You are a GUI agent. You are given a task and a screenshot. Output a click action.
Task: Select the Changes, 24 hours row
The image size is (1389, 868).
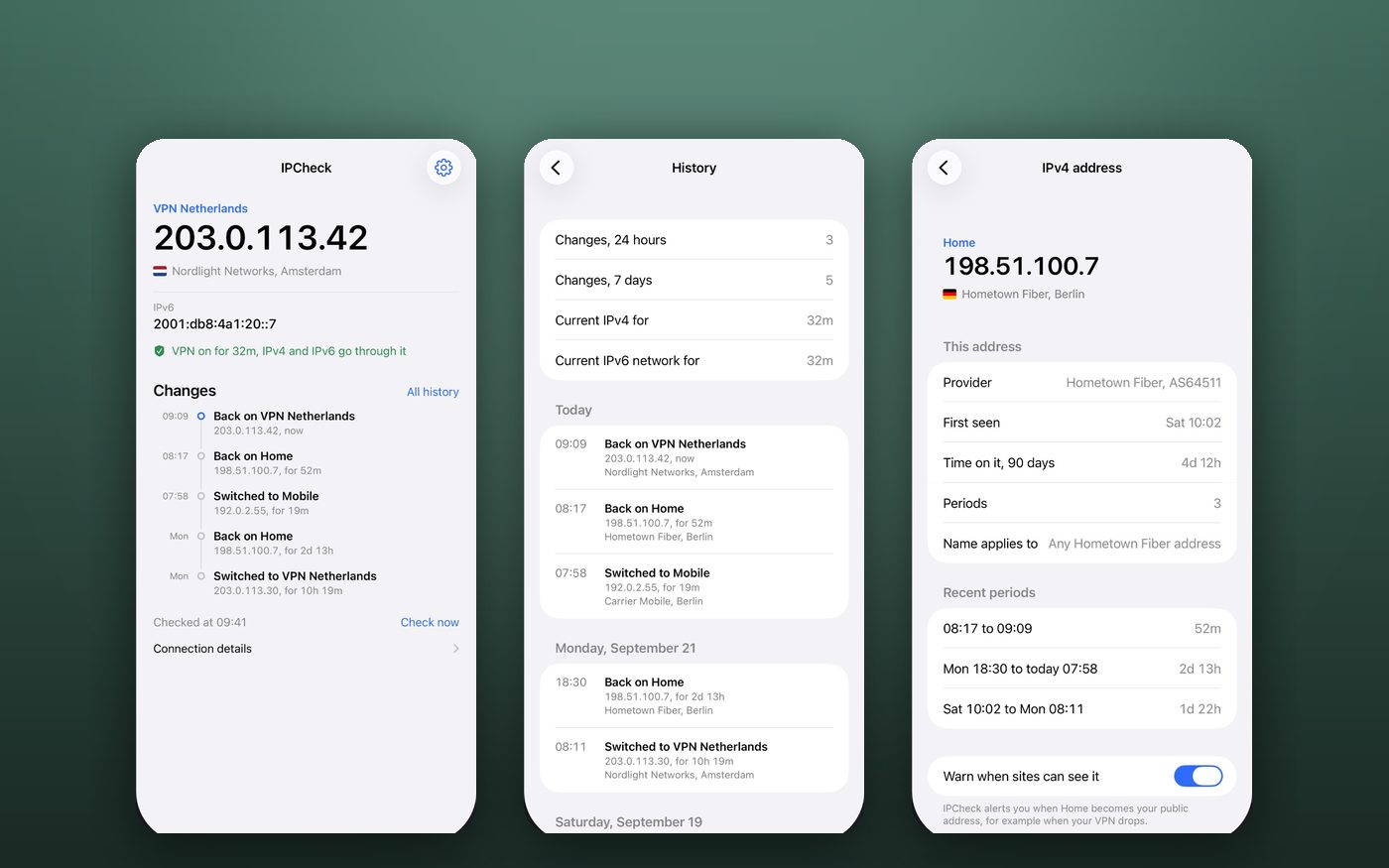point(694,240)
